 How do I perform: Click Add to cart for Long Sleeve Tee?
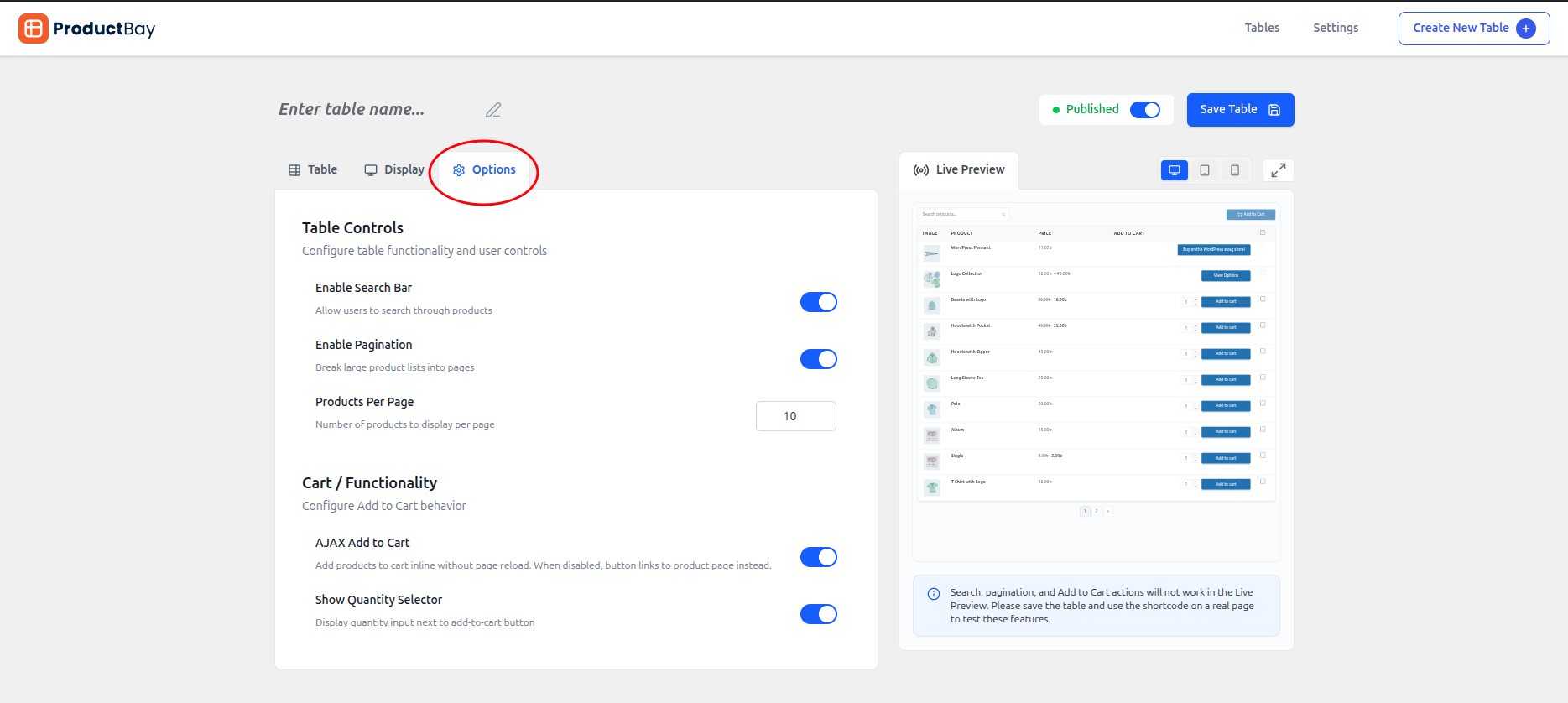point(1226,380)
